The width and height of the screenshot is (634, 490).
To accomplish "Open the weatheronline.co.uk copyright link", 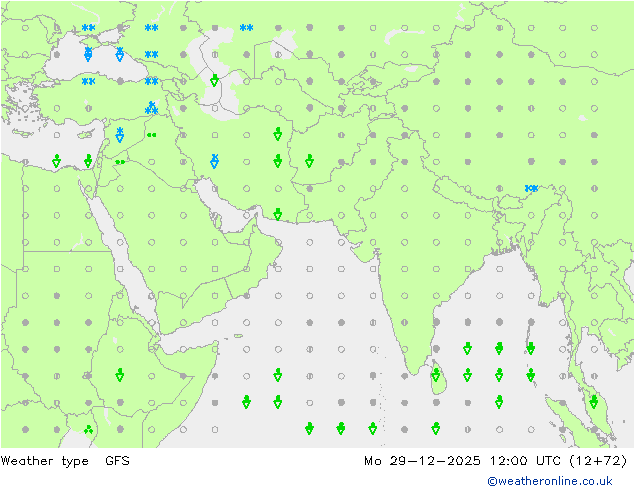I will (x=550, y=481).
